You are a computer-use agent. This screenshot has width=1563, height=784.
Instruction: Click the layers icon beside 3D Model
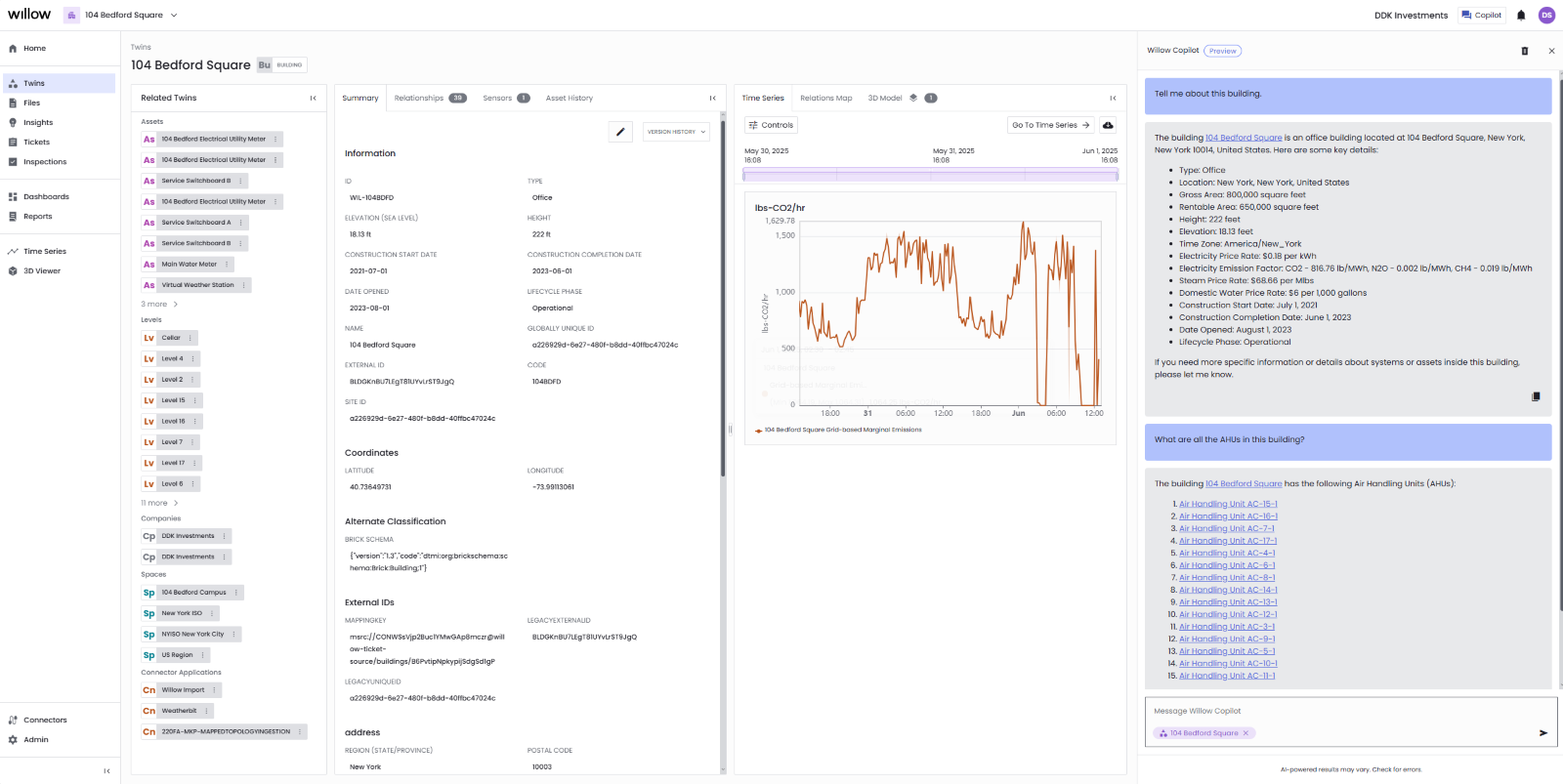click(913, 98)
